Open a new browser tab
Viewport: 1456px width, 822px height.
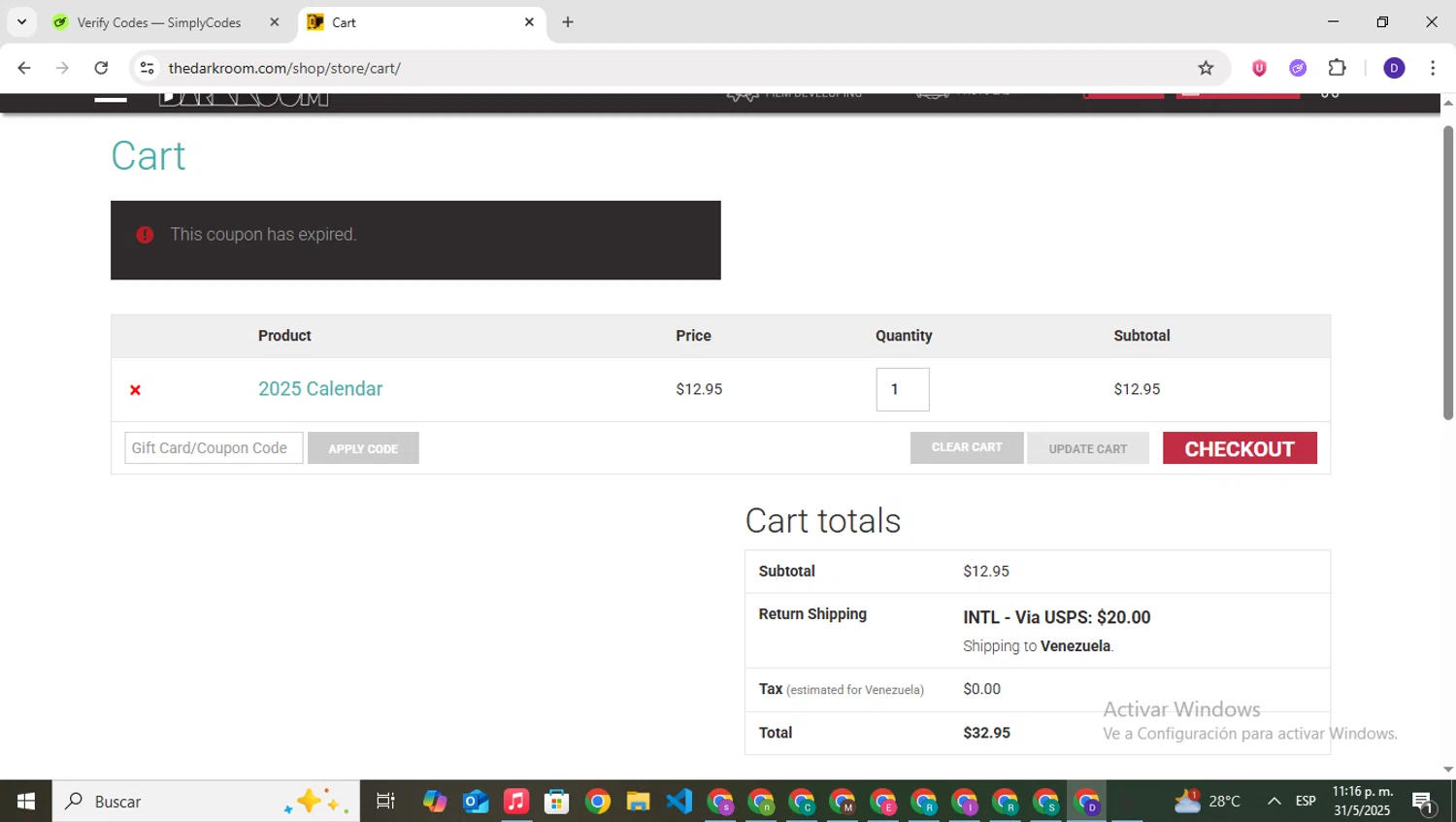point(568,22)
